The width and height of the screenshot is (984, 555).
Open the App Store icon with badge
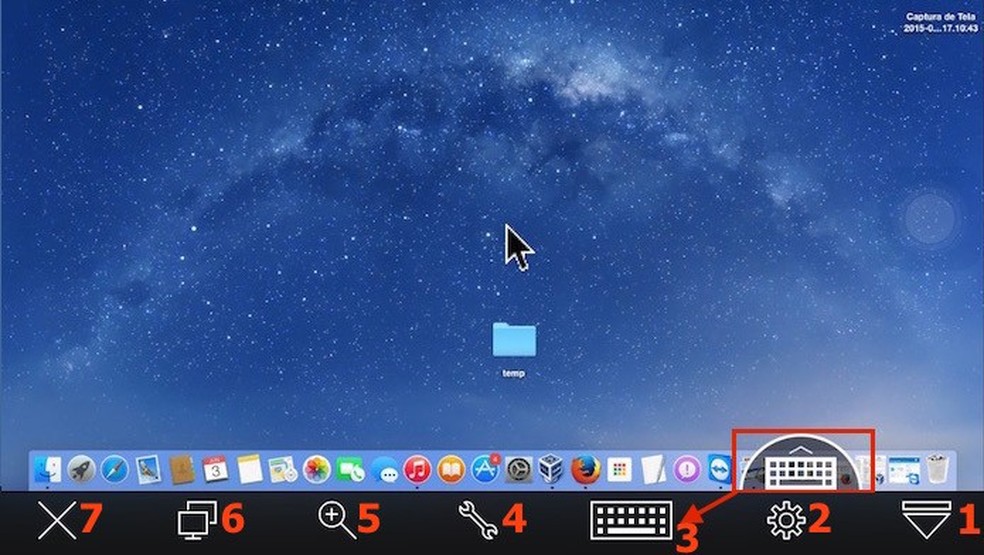pos(485,470)
